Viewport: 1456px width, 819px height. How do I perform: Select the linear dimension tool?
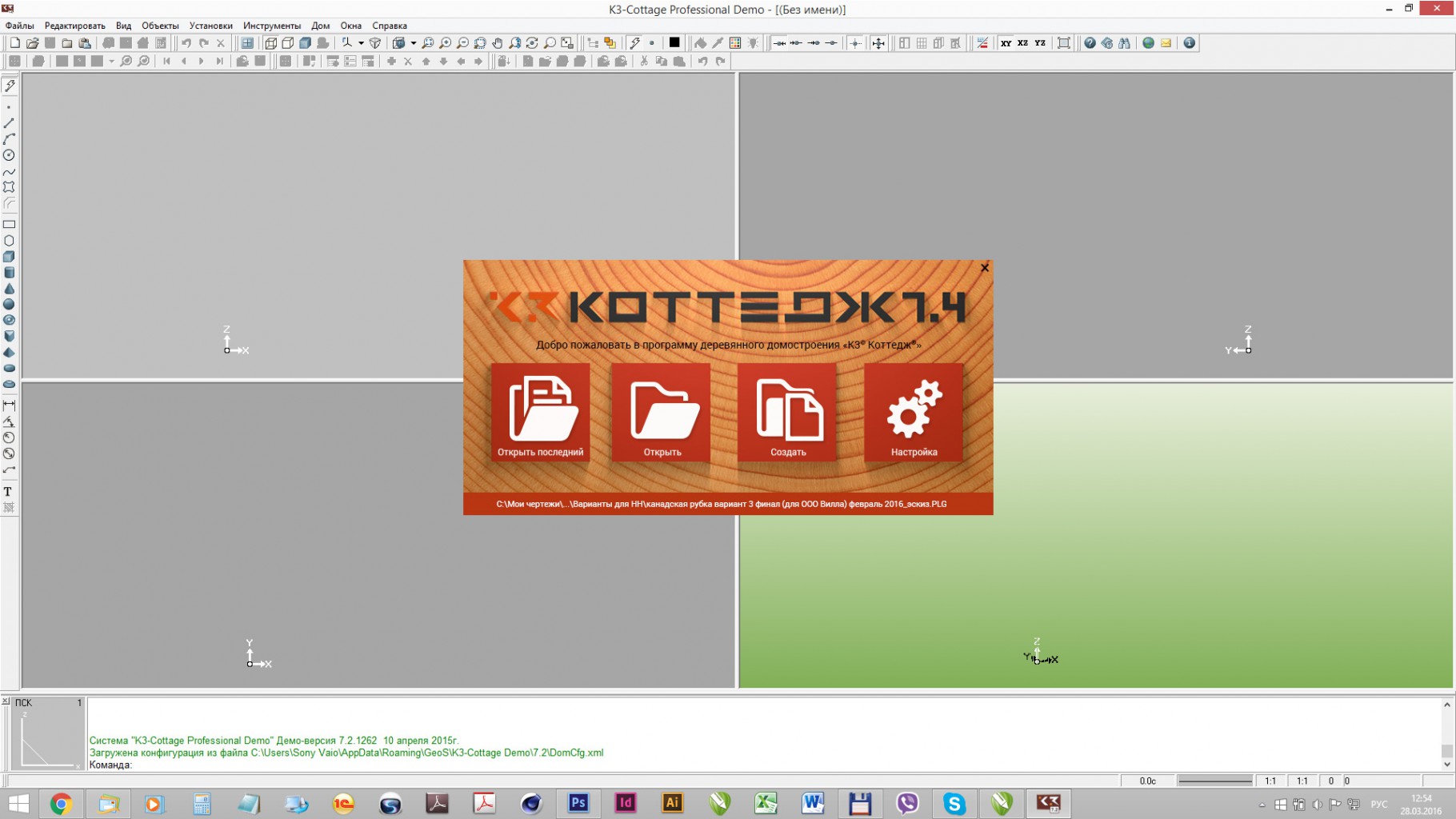(x=9, y=406)
